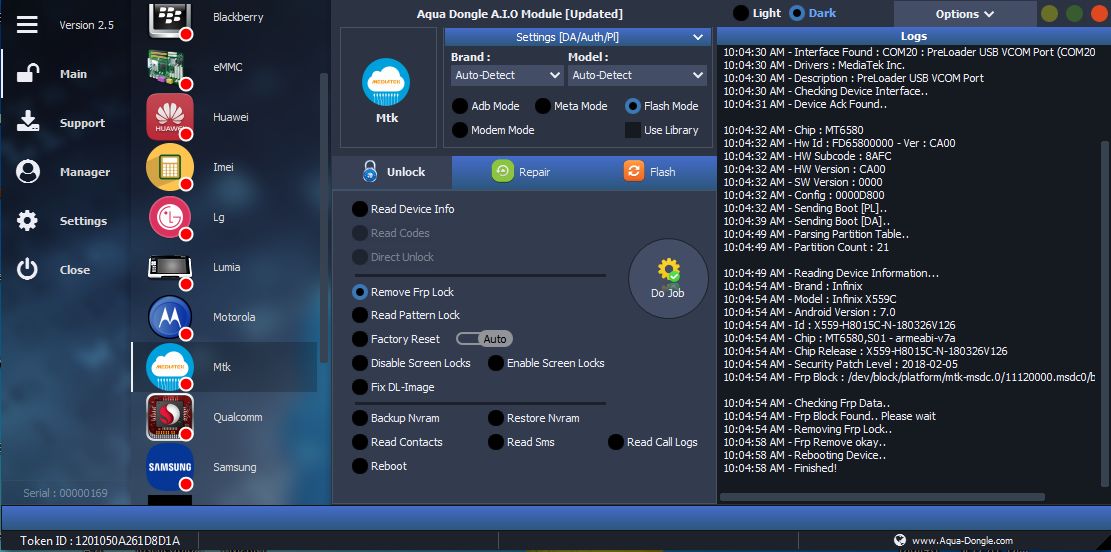Expand the Brand Auto-Detect dropdown
Viewport: 1111px width, 552px height.
507,75
